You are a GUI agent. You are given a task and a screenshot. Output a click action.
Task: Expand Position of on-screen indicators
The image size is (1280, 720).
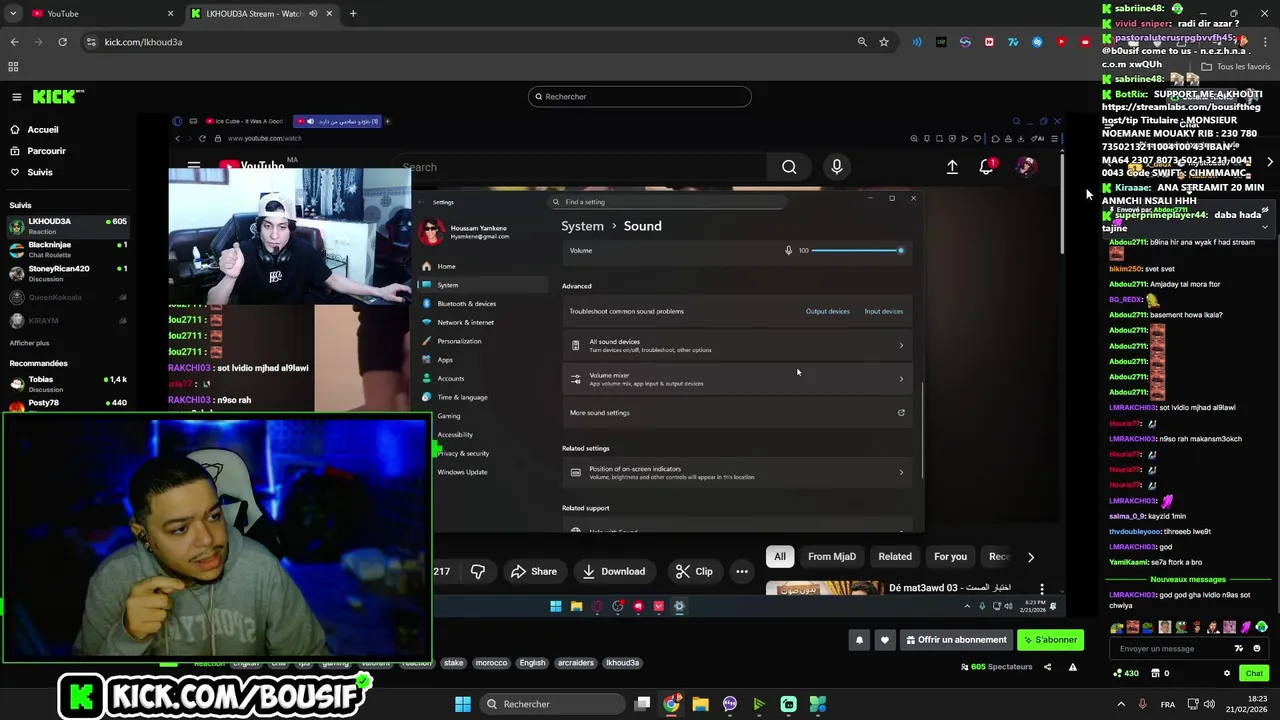(738, 473)
